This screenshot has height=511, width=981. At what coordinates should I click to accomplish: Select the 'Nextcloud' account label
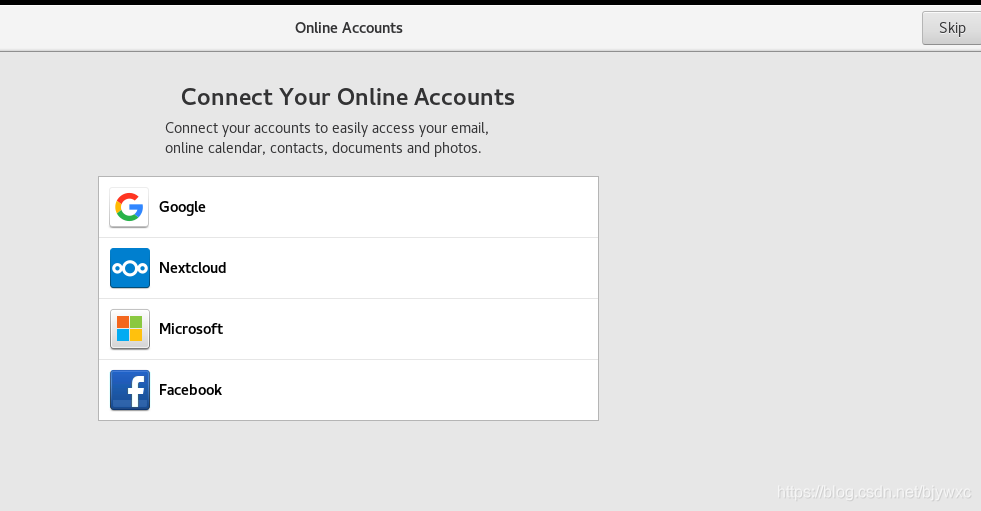tap(193, 268)
